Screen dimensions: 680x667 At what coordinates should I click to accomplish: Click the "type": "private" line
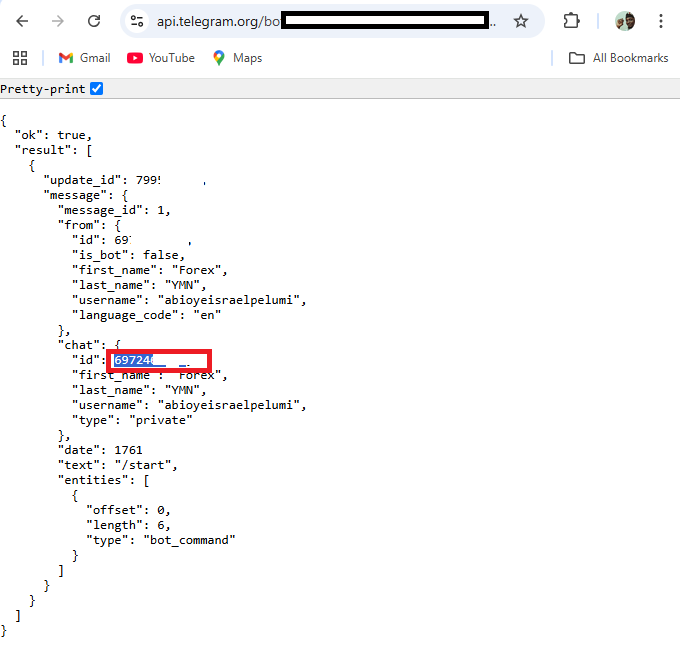[132, 420]
